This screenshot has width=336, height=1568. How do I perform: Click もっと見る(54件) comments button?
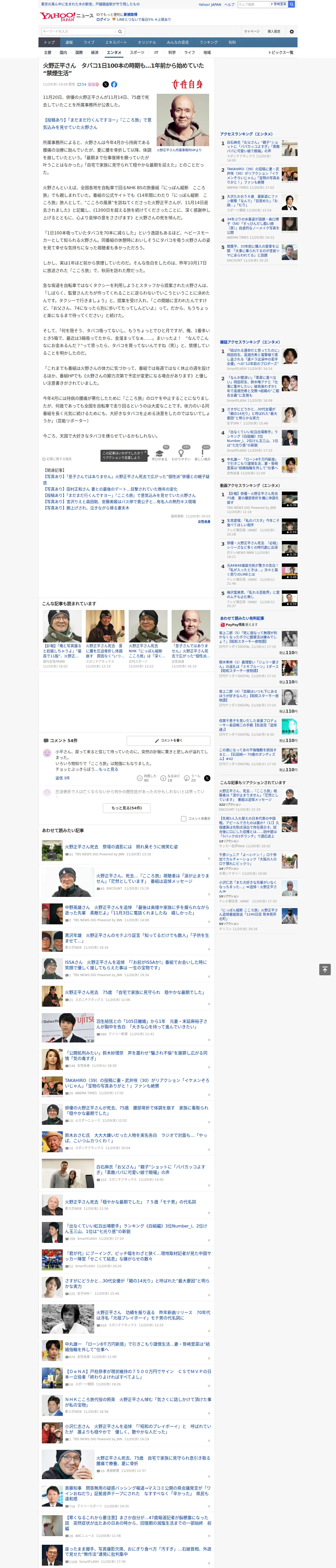(127, 808)
